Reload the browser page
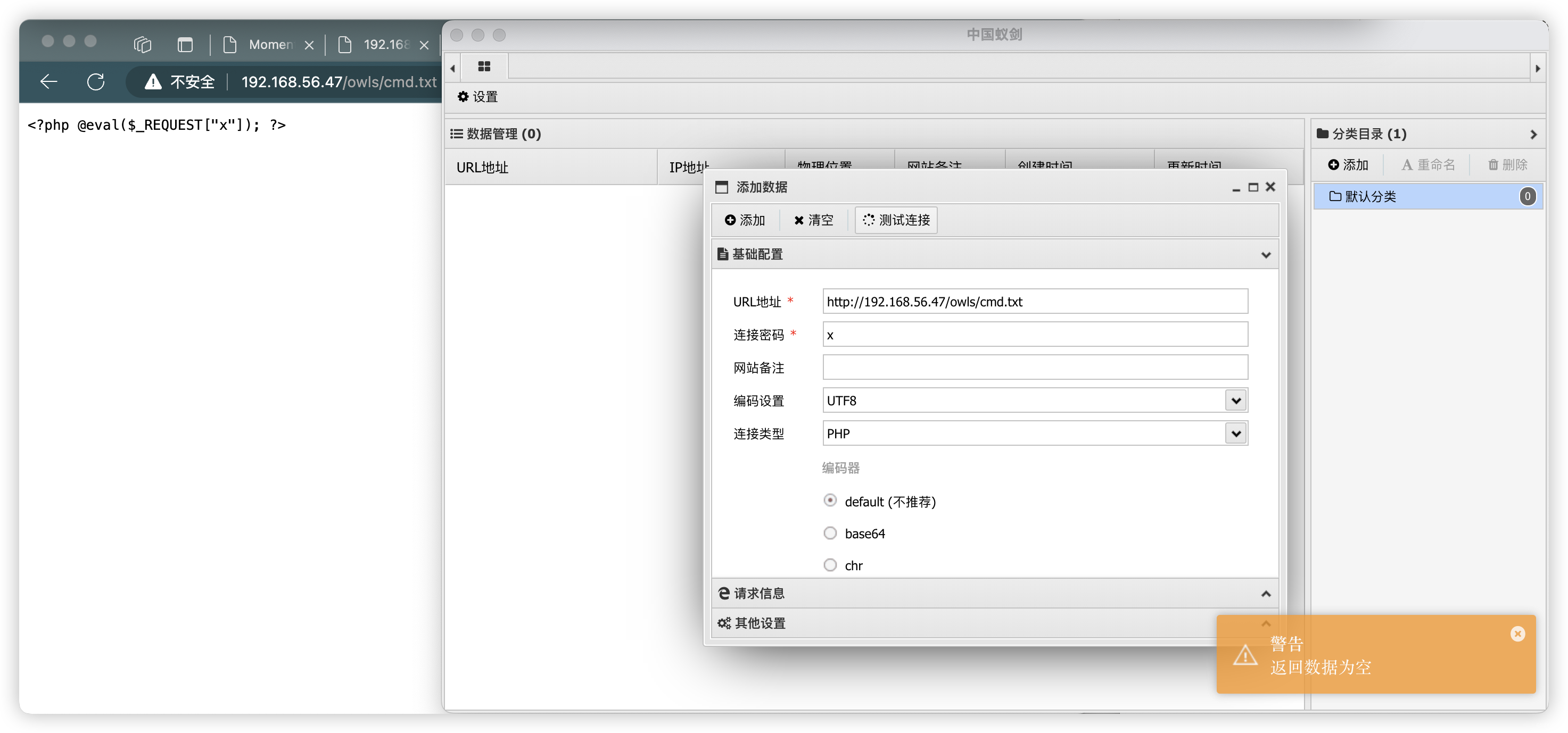Image resolution: width=1568 pixels, height=733 pixels. click(96, 81)
